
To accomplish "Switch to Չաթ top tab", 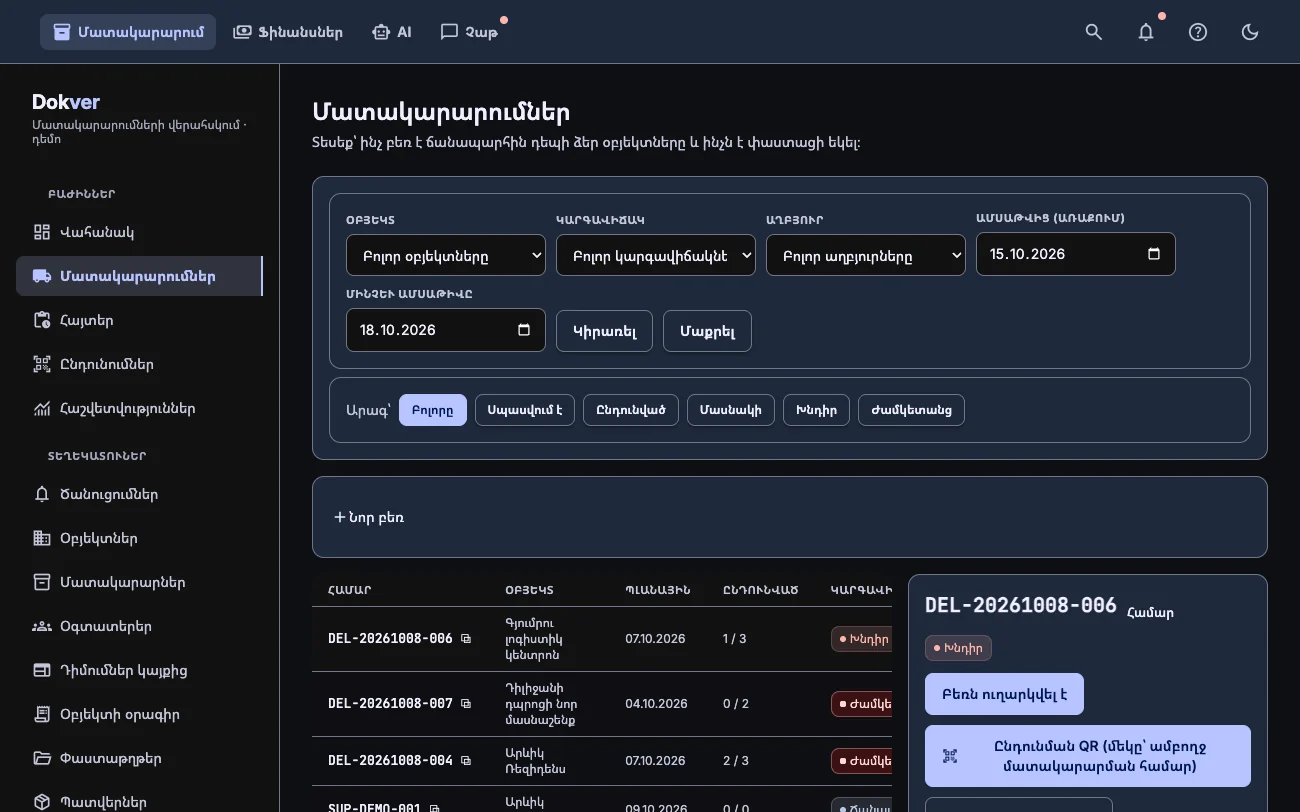I will pos(469,32).
